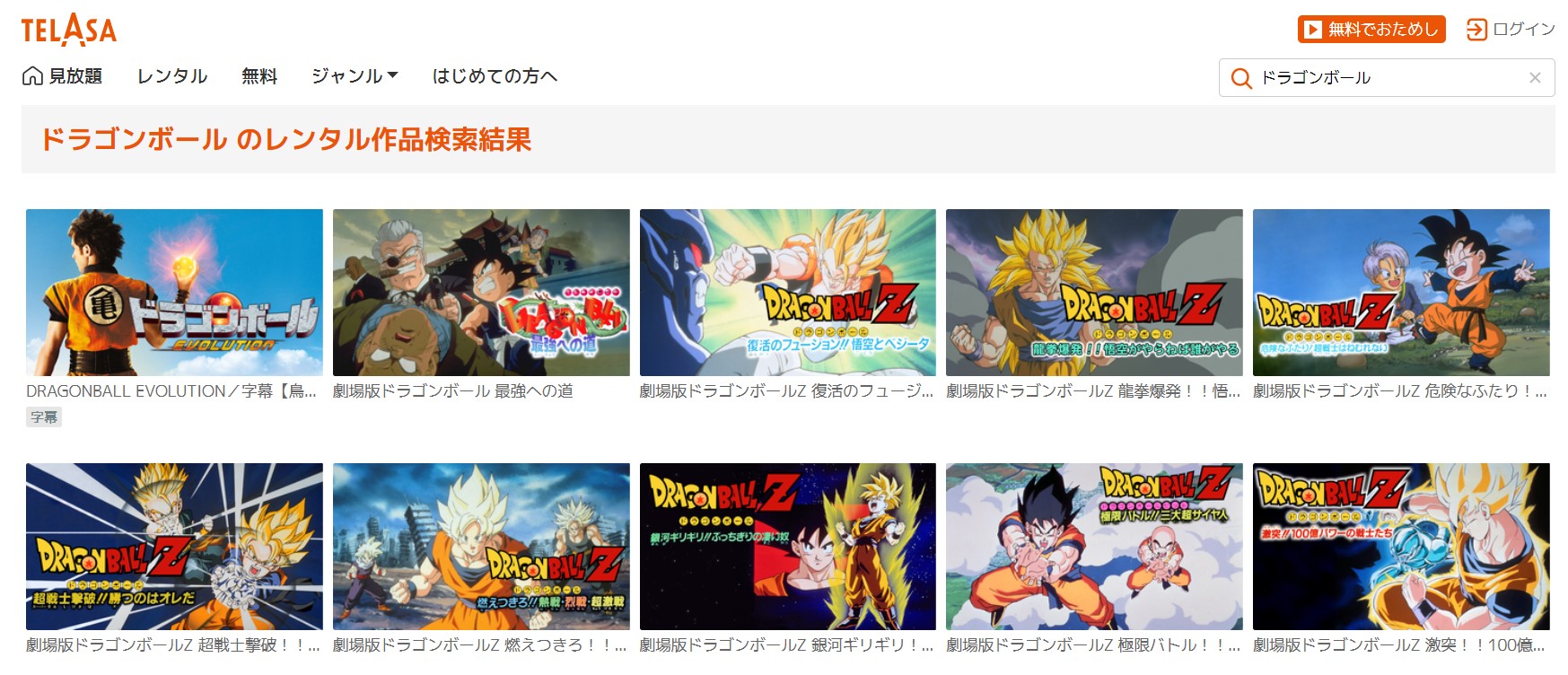Click the play icon in 無料でおためし
The height and width of the screenshot is (675, 1568).
1313,30
